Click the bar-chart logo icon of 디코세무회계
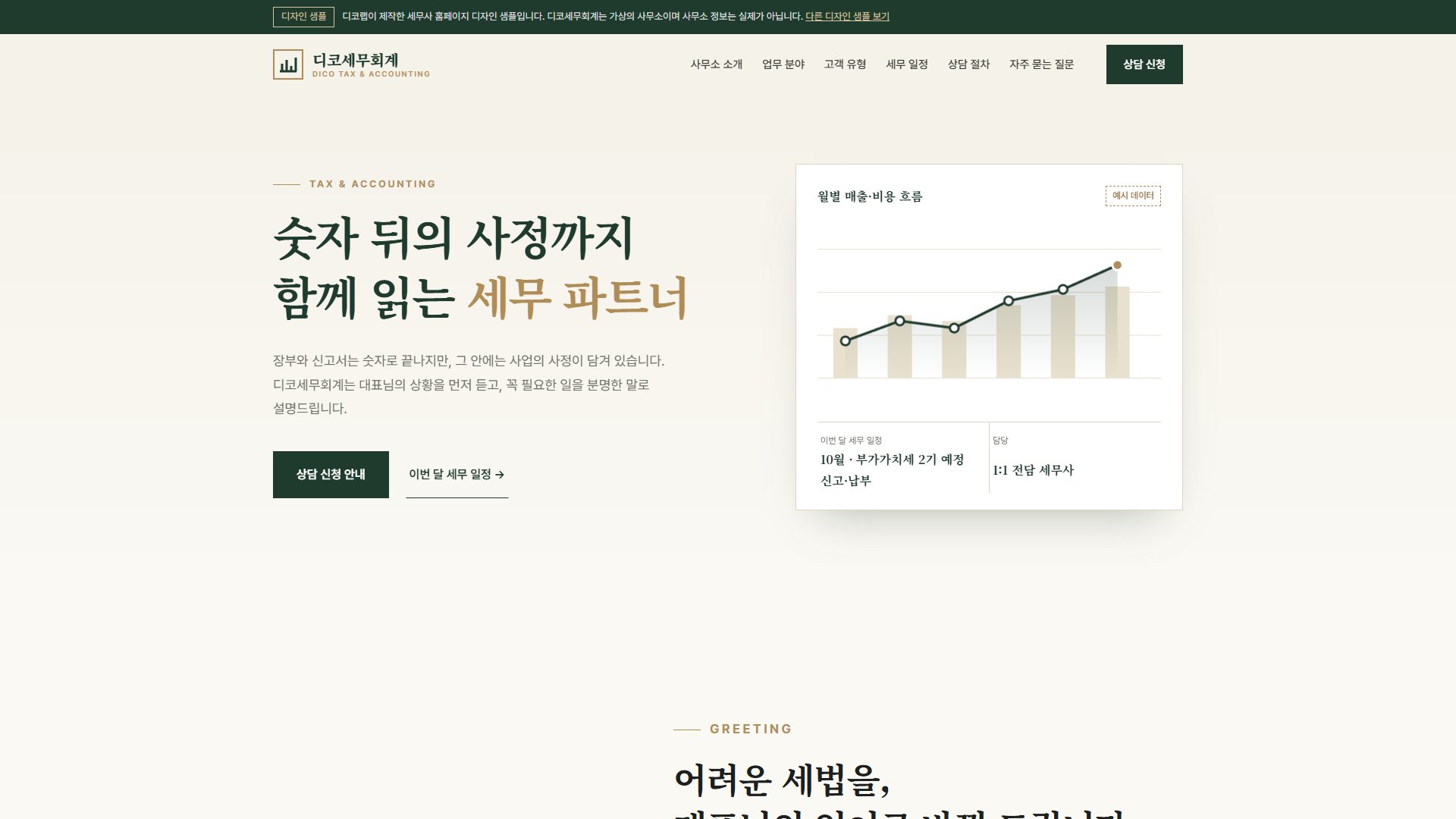 point(287,64)
